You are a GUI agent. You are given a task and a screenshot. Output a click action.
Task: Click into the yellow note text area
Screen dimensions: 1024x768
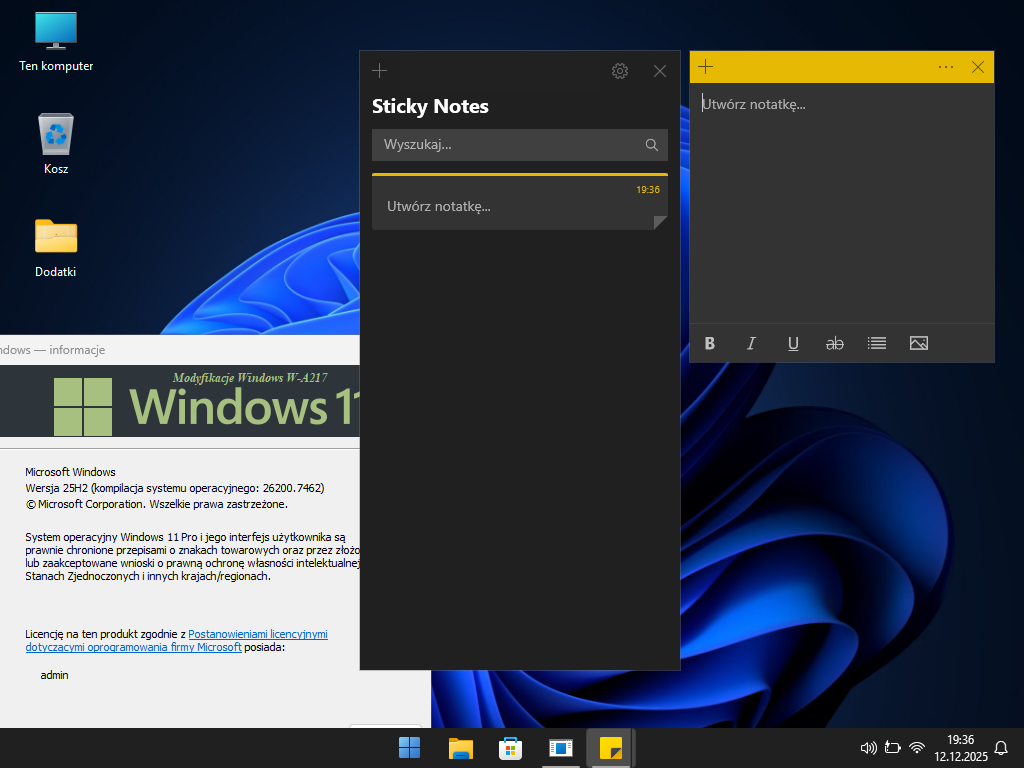[841, 200]
